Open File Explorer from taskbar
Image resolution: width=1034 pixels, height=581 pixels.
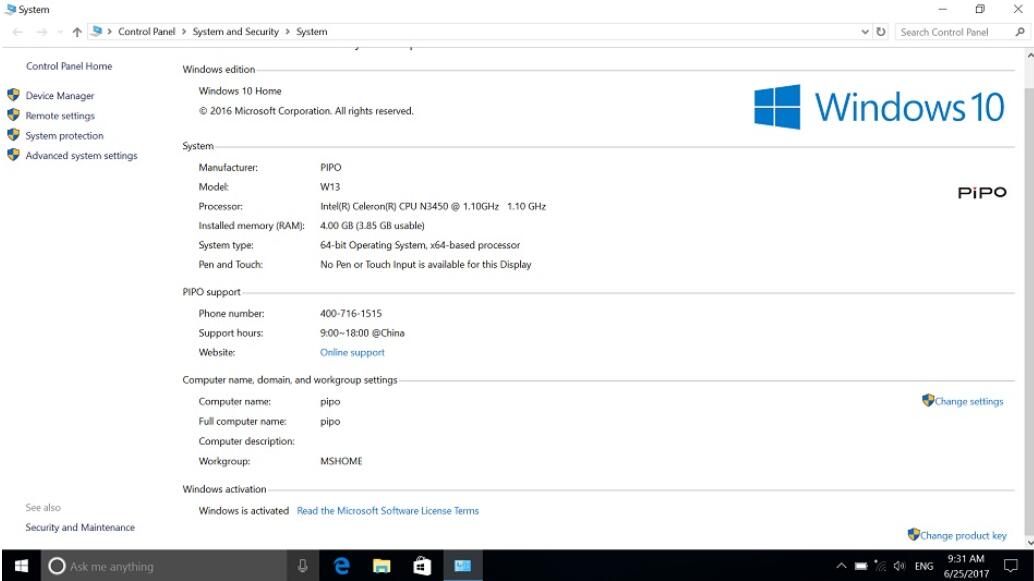pos(382,566)
